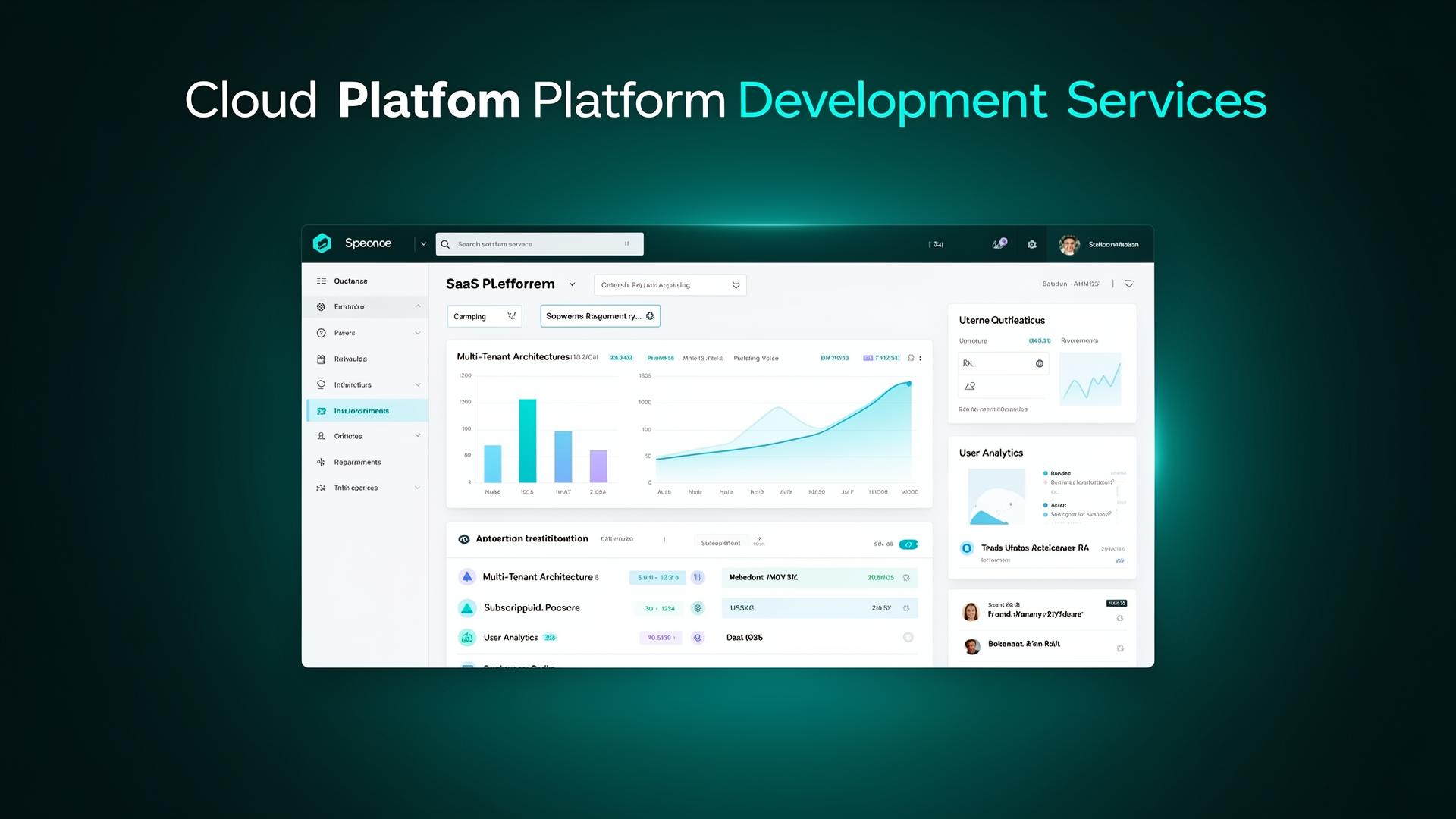This screenshot has width=1456, height=819.
Task: Expand the Tntin eparices sidebar chevron
Action: pos(418,488)
